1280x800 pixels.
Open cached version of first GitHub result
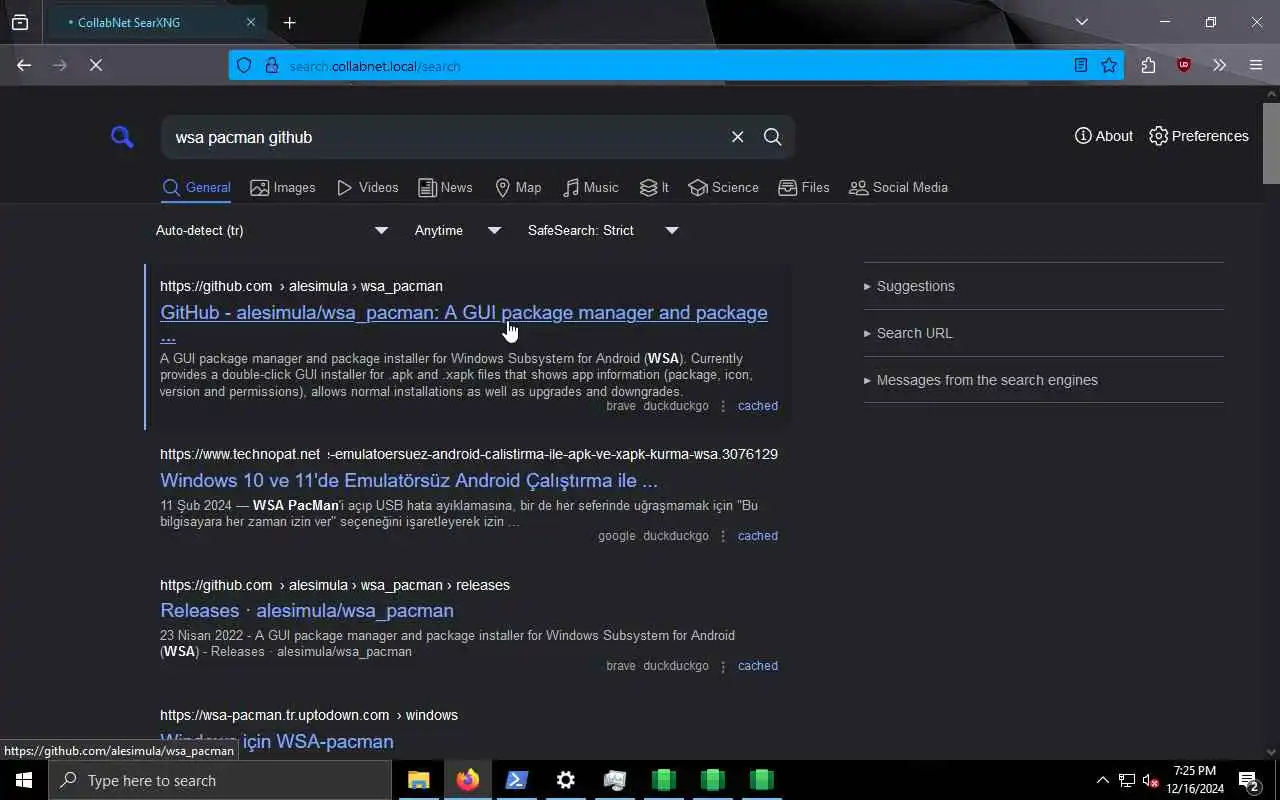757,406
